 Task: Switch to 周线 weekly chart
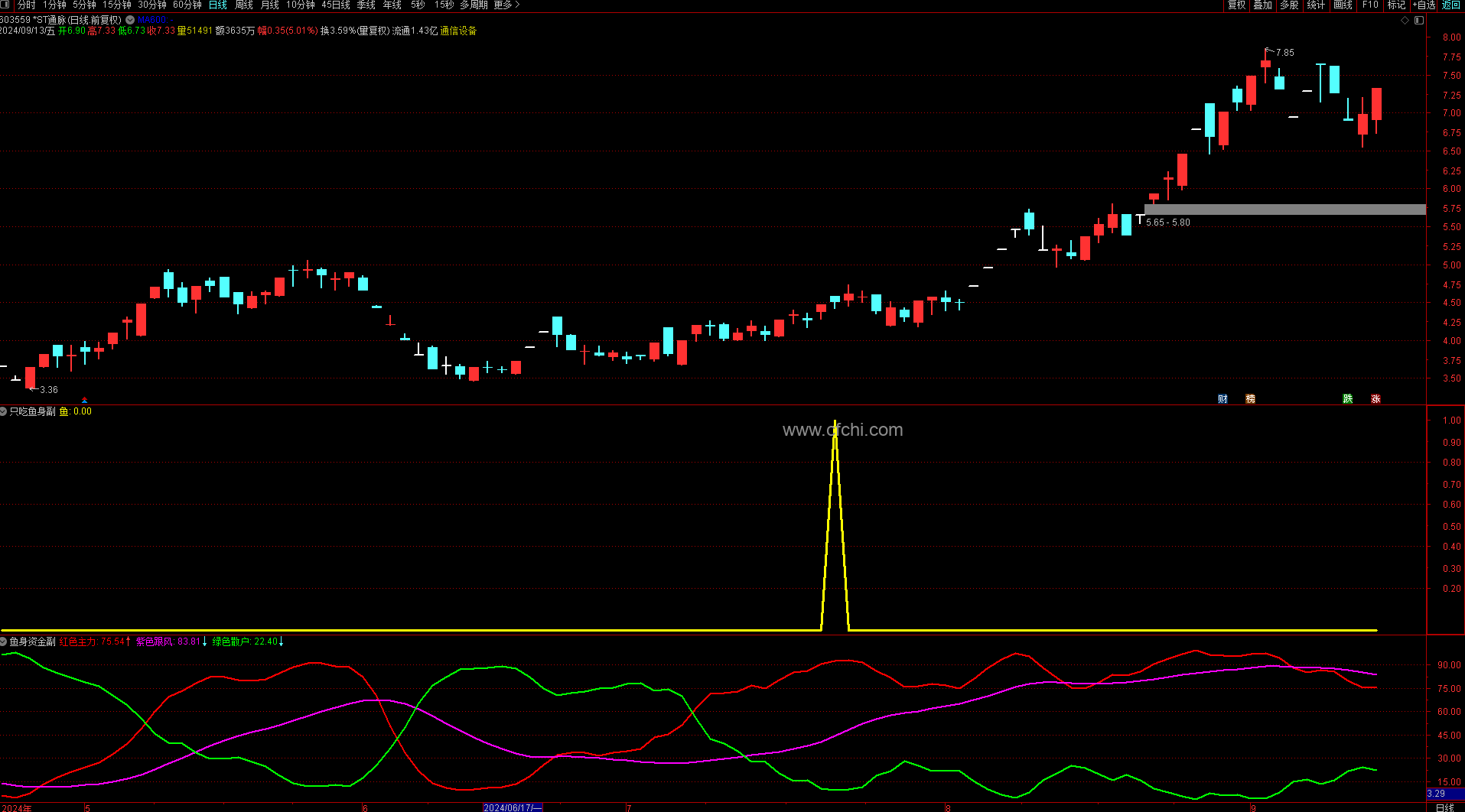coord(244,5)
